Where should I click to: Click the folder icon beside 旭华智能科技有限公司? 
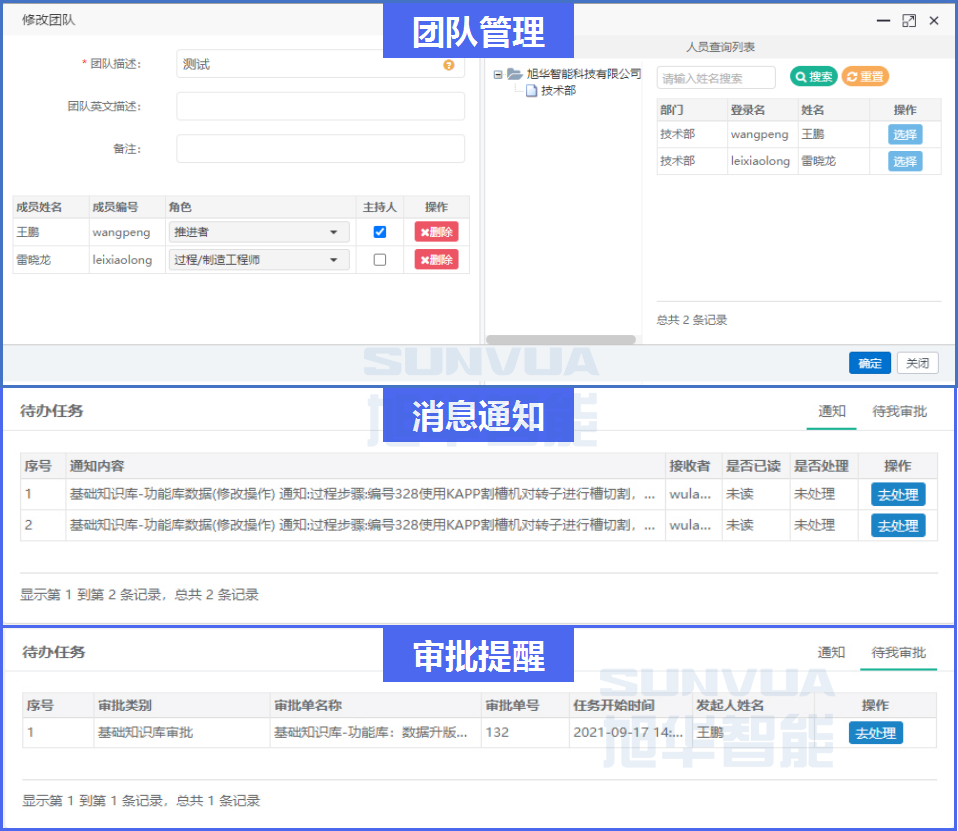coord(515,72)
